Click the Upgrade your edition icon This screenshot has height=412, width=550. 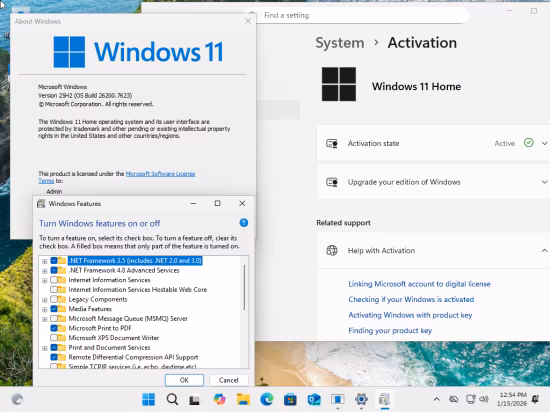tap(332, 182)
